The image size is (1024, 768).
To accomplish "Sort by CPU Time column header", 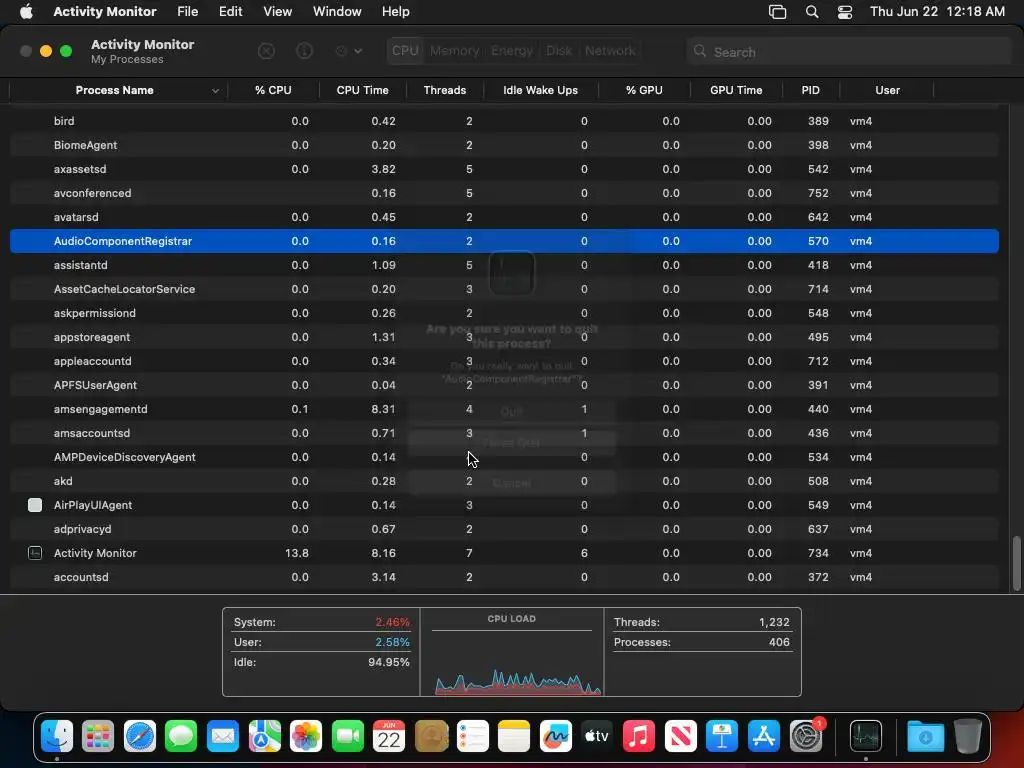I will (x=362, y=90).
